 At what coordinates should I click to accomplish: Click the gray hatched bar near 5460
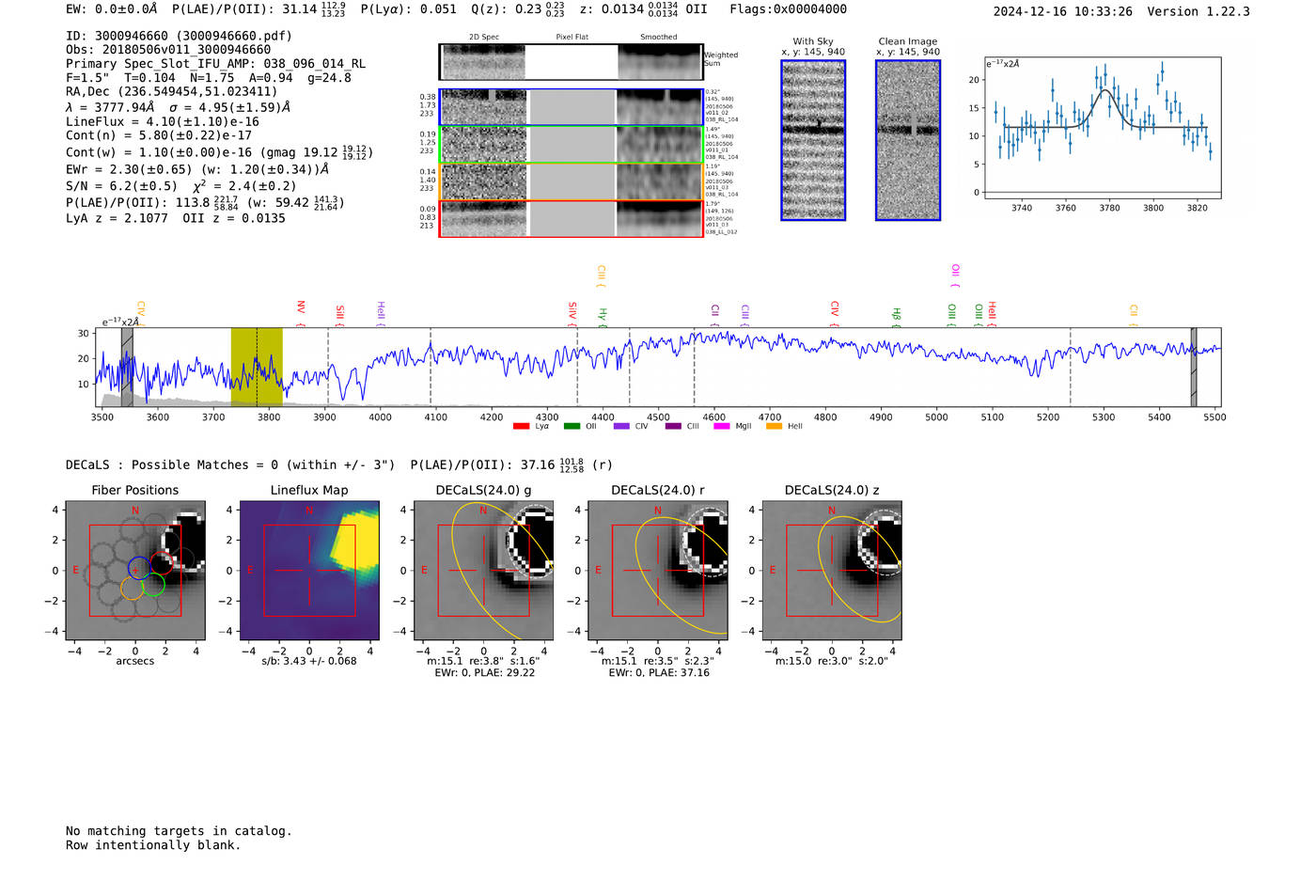[x=1194, y=367]
